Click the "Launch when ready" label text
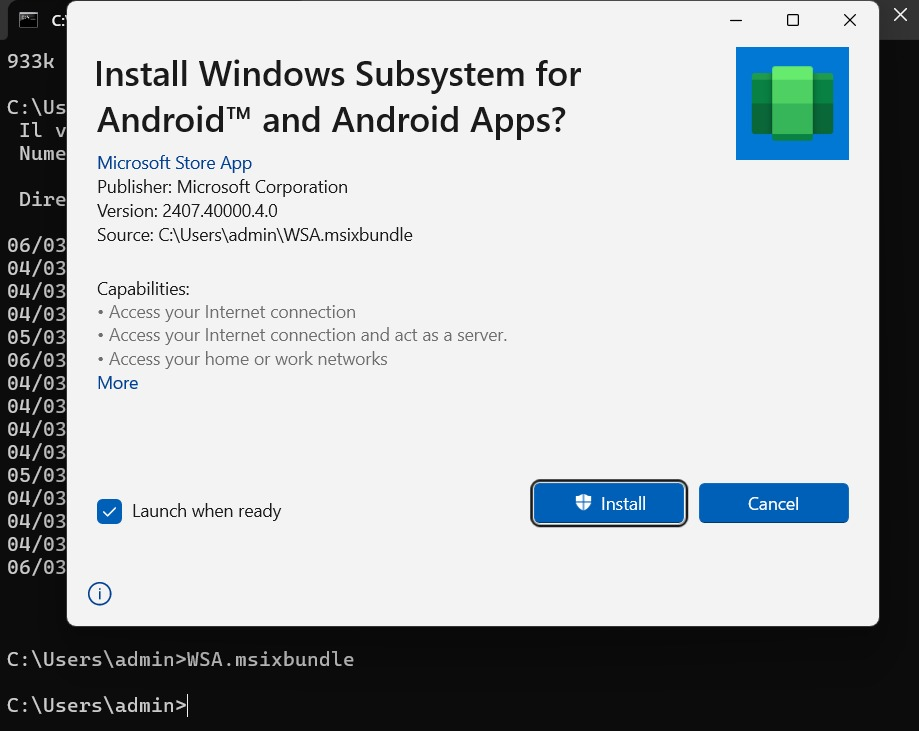The height and width of the screenshot is (731, 919). tap(206, 511)
